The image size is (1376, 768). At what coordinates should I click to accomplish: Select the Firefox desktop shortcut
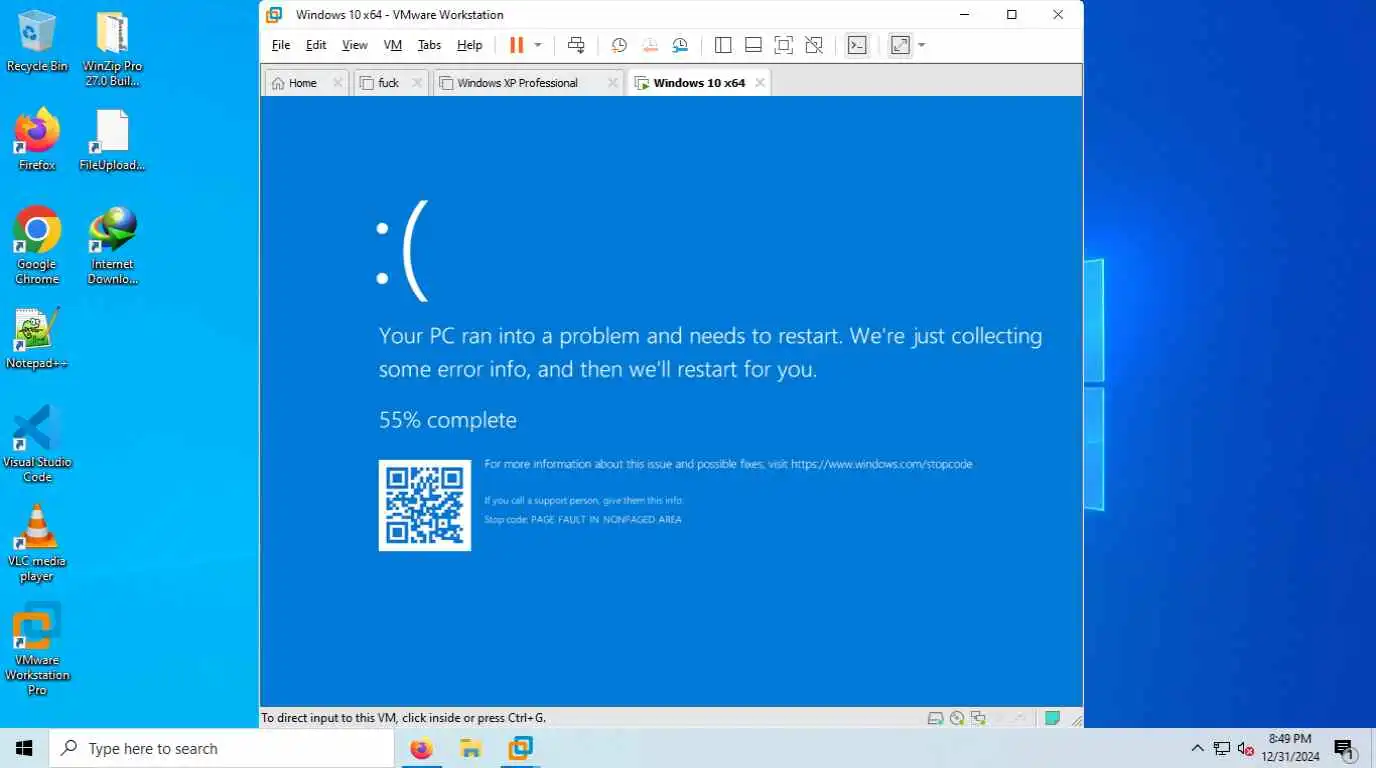click(x=37, y=140)
